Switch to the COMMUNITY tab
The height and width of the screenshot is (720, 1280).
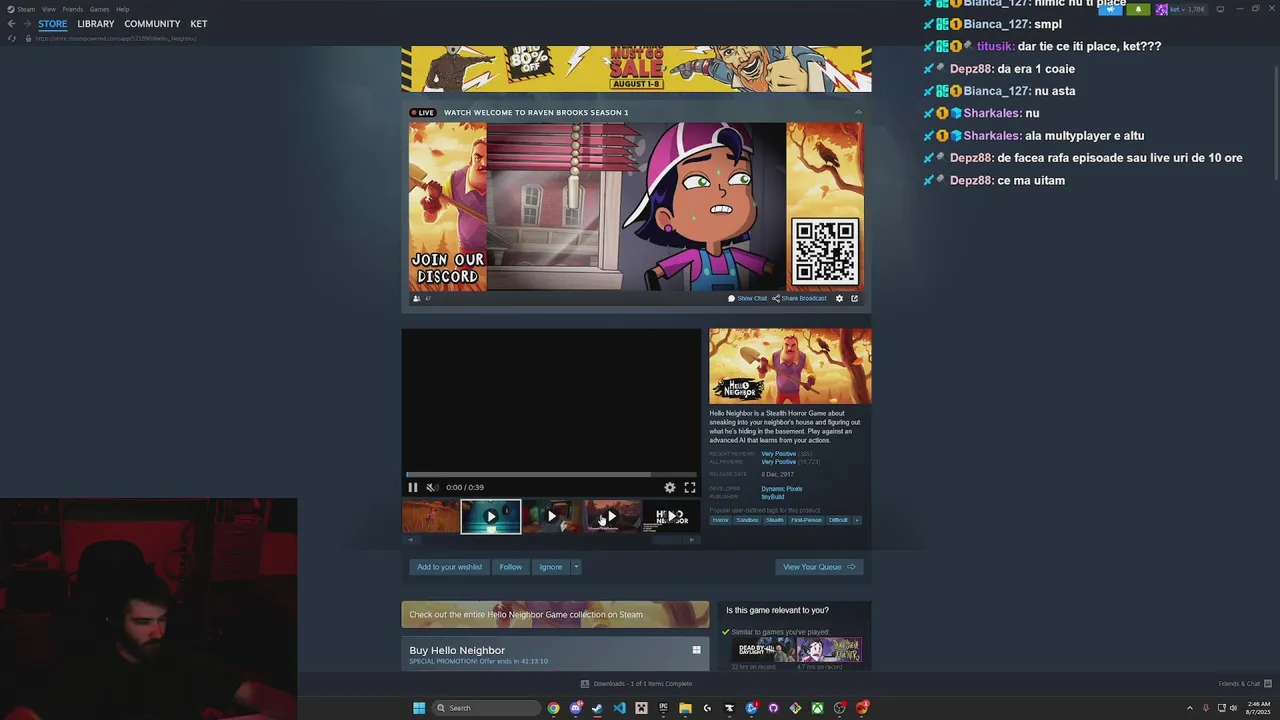[x=152, y=24]
